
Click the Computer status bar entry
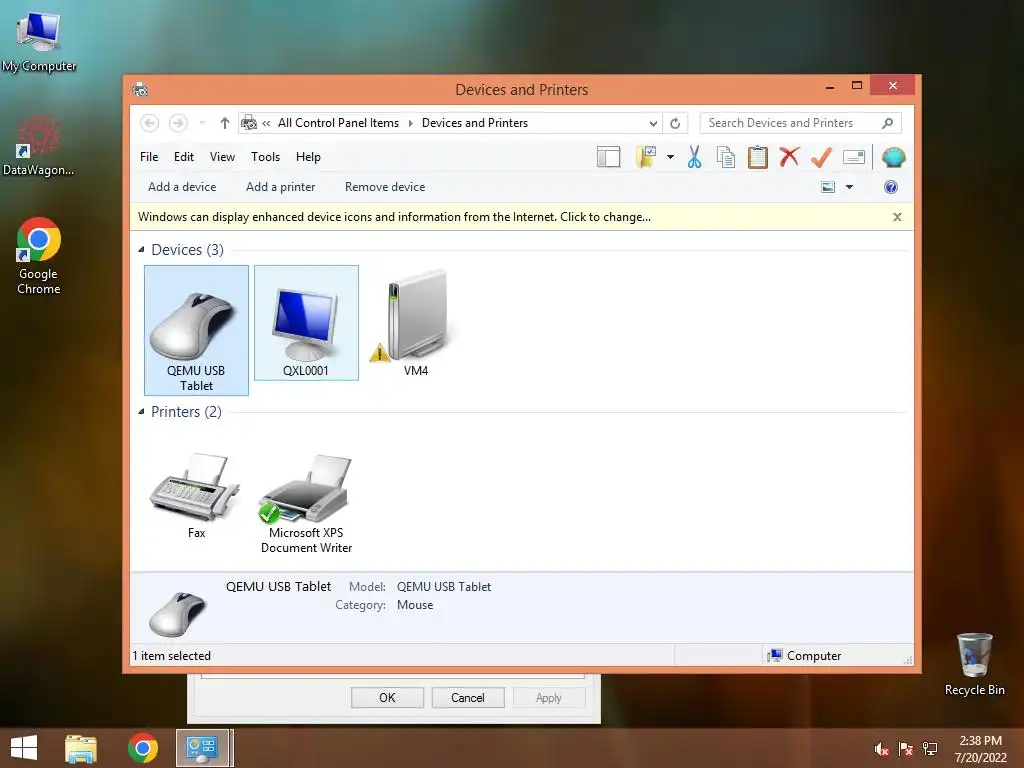click(805, 656)
